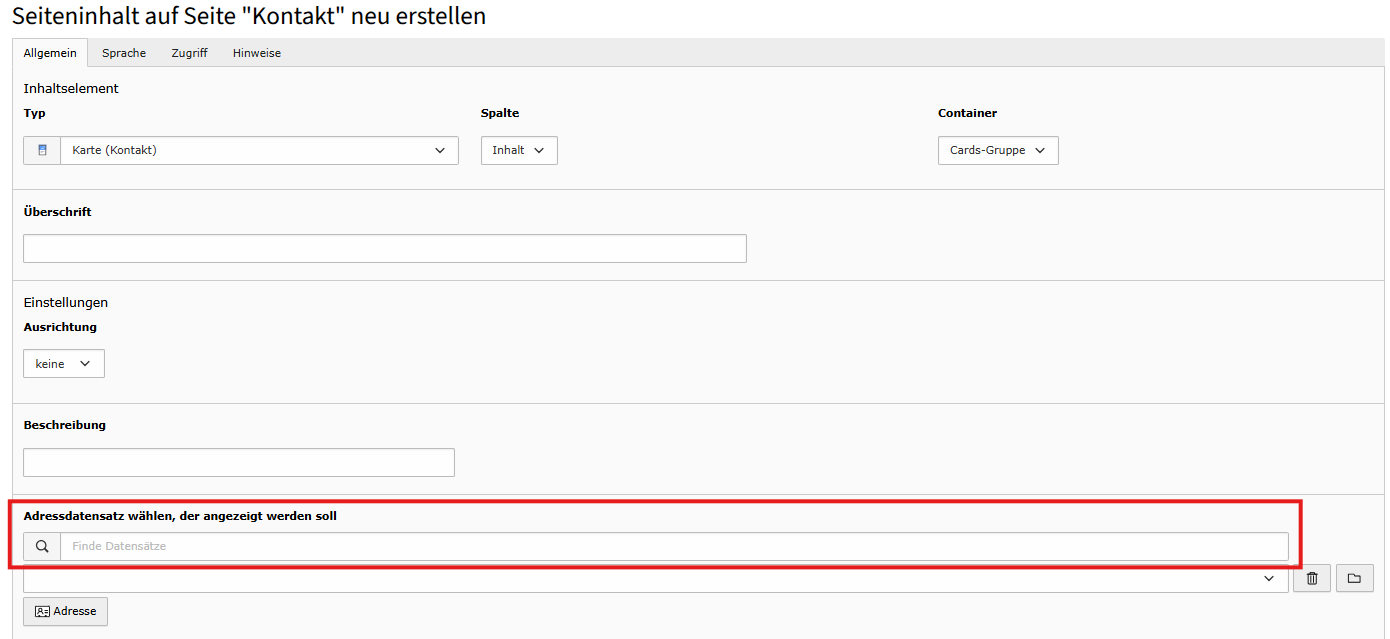Image resolution: width=1390 pixels, height=639 pixels.
Task: Expand the Spalte dropdown set to Inhalt
Action: (x=519, y=150)
